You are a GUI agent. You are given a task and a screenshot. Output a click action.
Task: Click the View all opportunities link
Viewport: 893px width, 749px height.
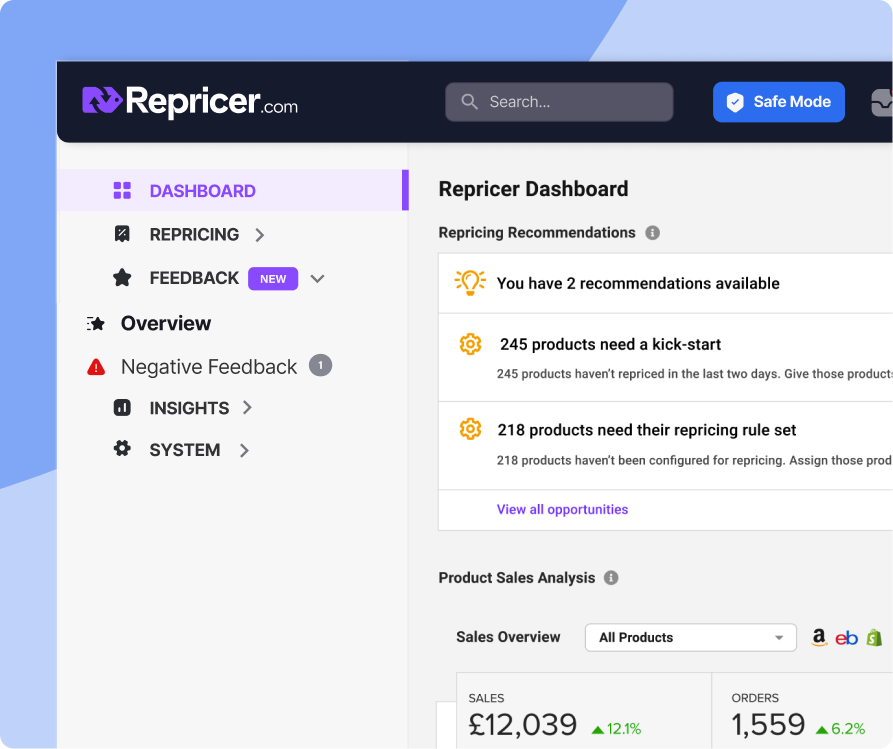[562, 509]
